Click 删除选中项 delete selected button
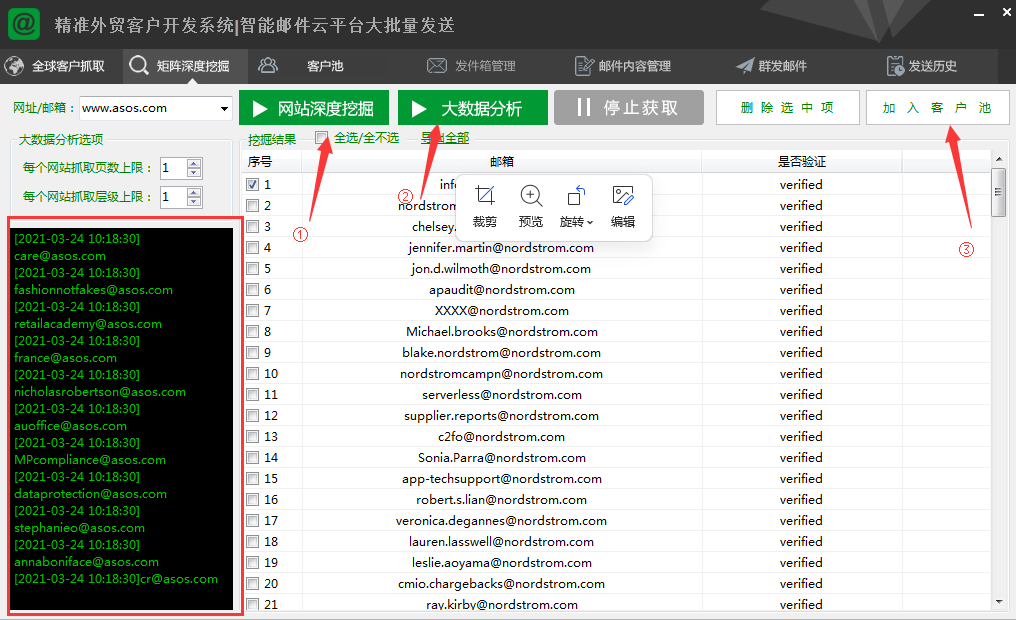This screenshot has width=1016, height=620. click(x=787, y=108)
